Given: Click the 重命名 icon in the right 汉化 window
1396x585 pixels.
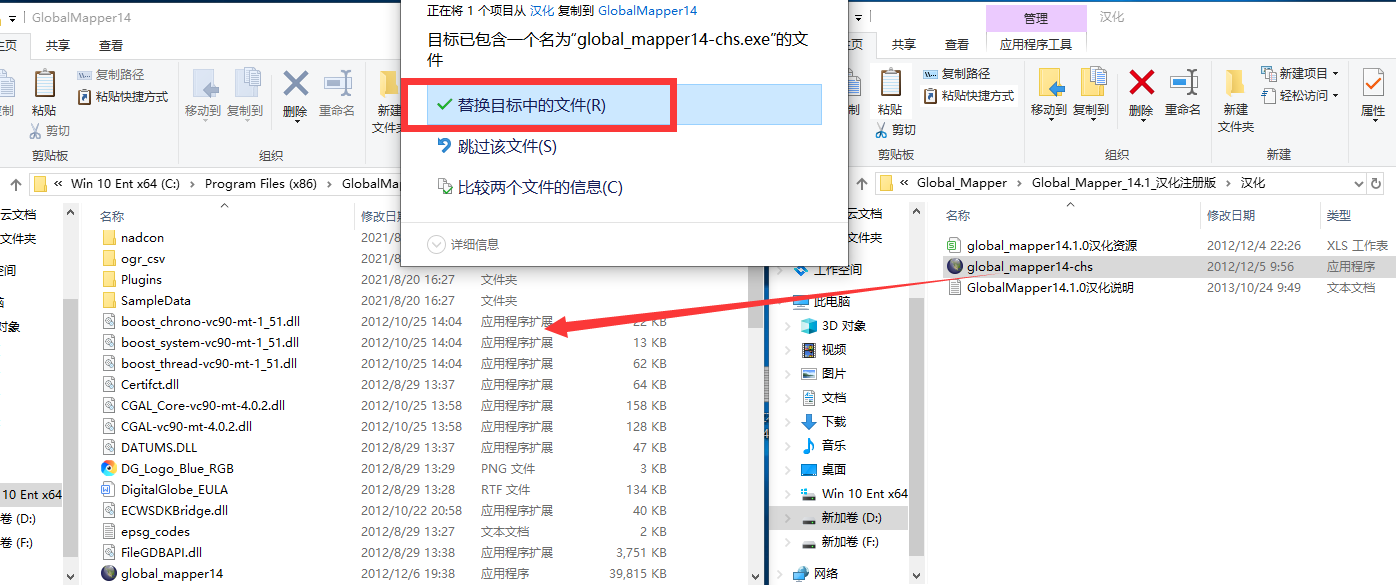Looking at the screenshot, I should coord(1184,84).
